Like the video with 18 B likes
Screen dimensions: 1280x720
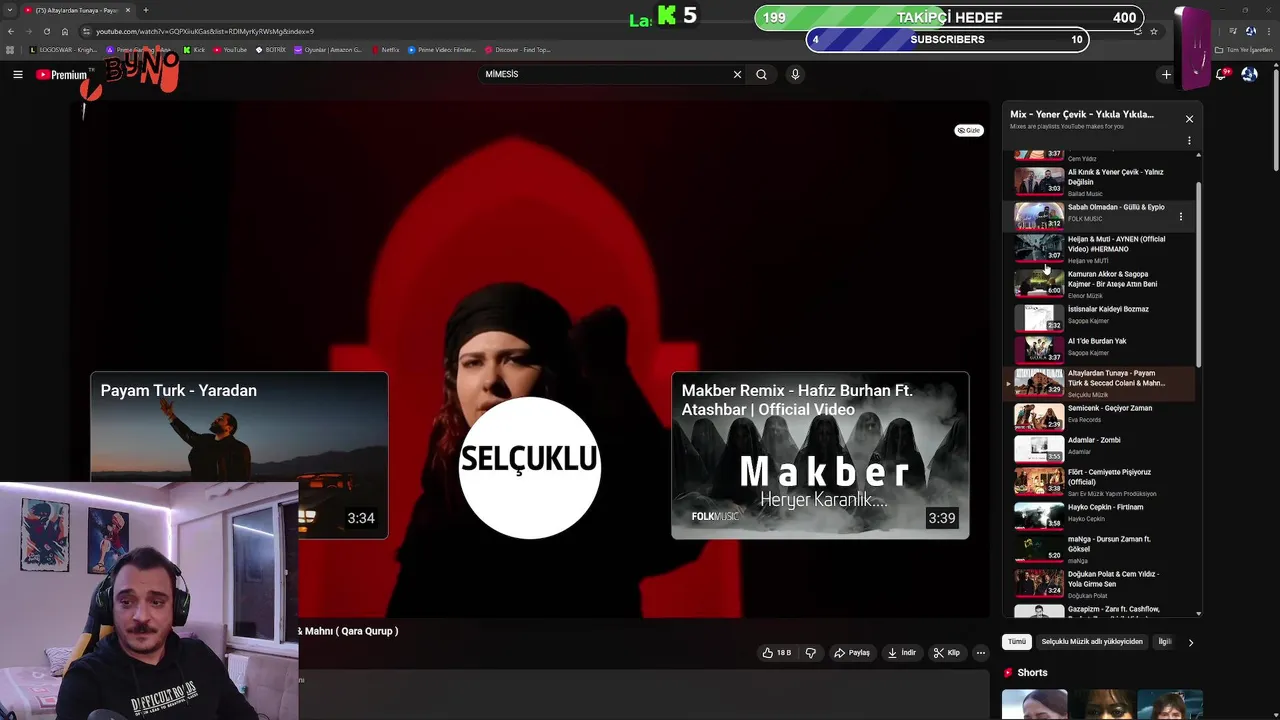click(x=776, y=653)
